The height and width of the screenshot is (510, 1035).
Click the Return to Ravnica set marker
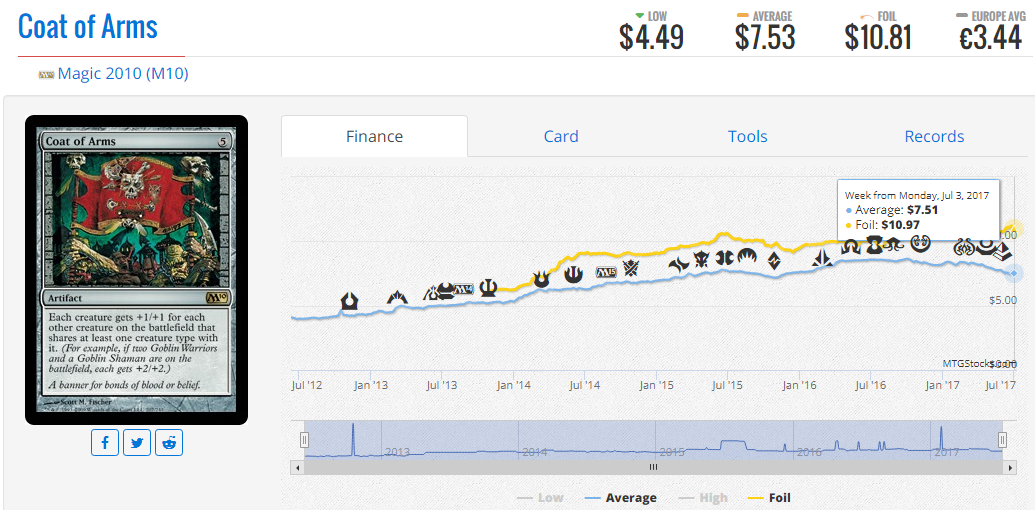click(349, 302)
